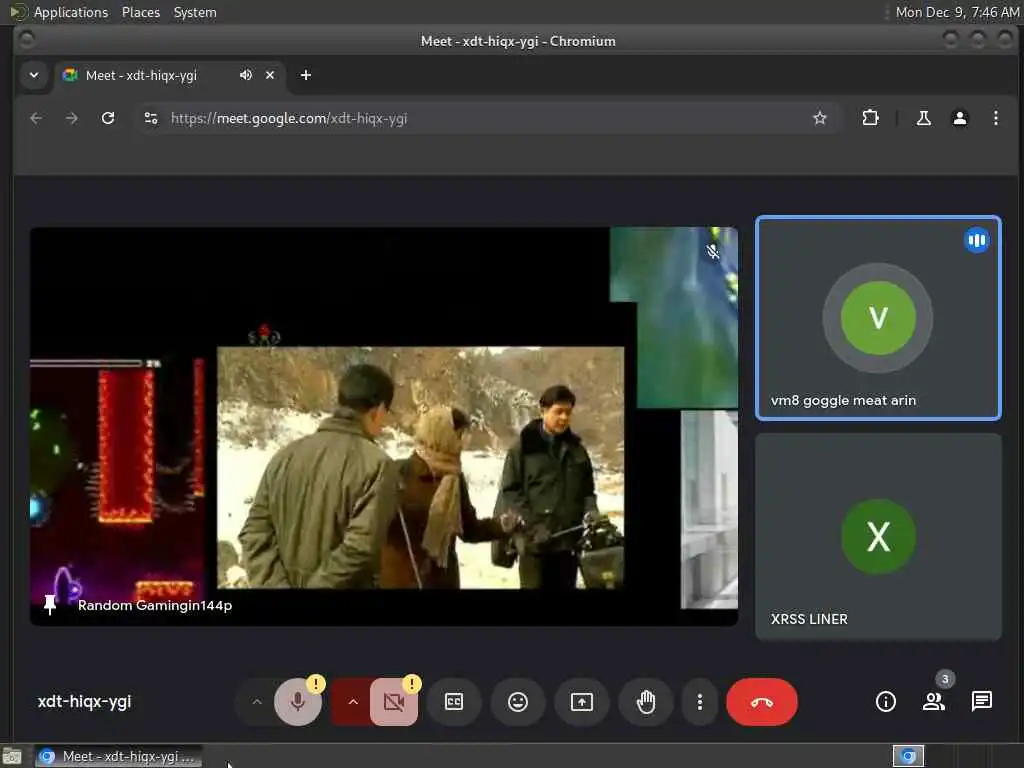
Task: View site information icon in address bar
Action: pyautogui.click(x=151, y=118)
